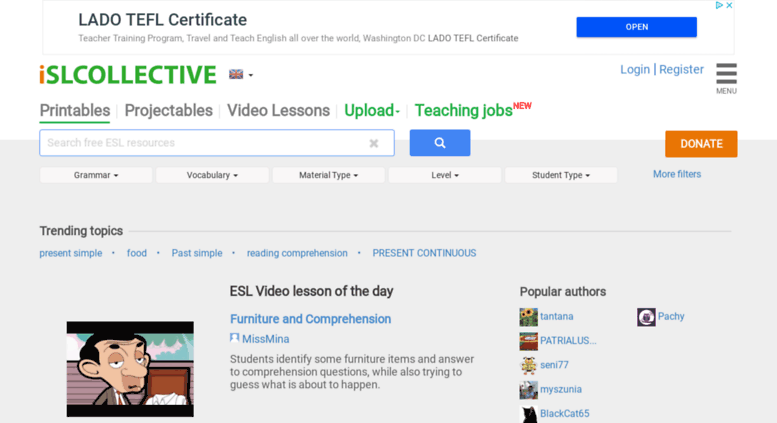Open seni77 author name link
This screenshot has width=777, height=423.
(x=554, y=365)
